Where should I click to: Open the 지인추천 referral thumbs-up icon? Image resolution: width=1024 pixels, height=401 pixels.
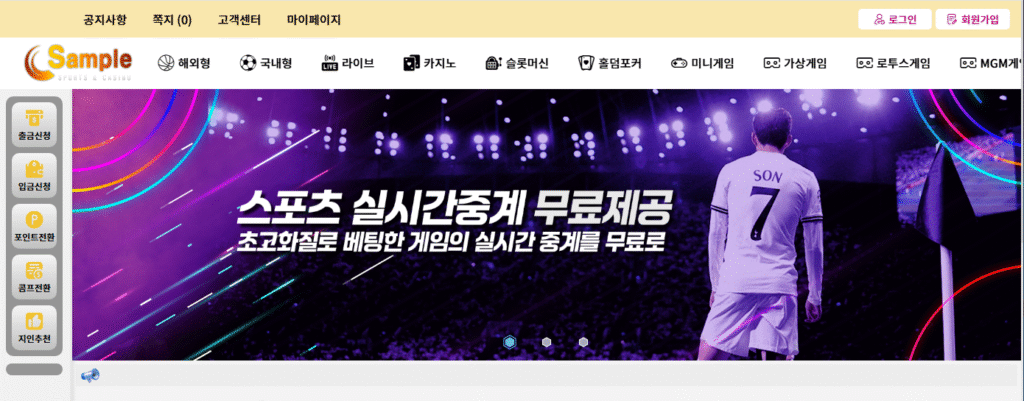click(x=34, y=329)
